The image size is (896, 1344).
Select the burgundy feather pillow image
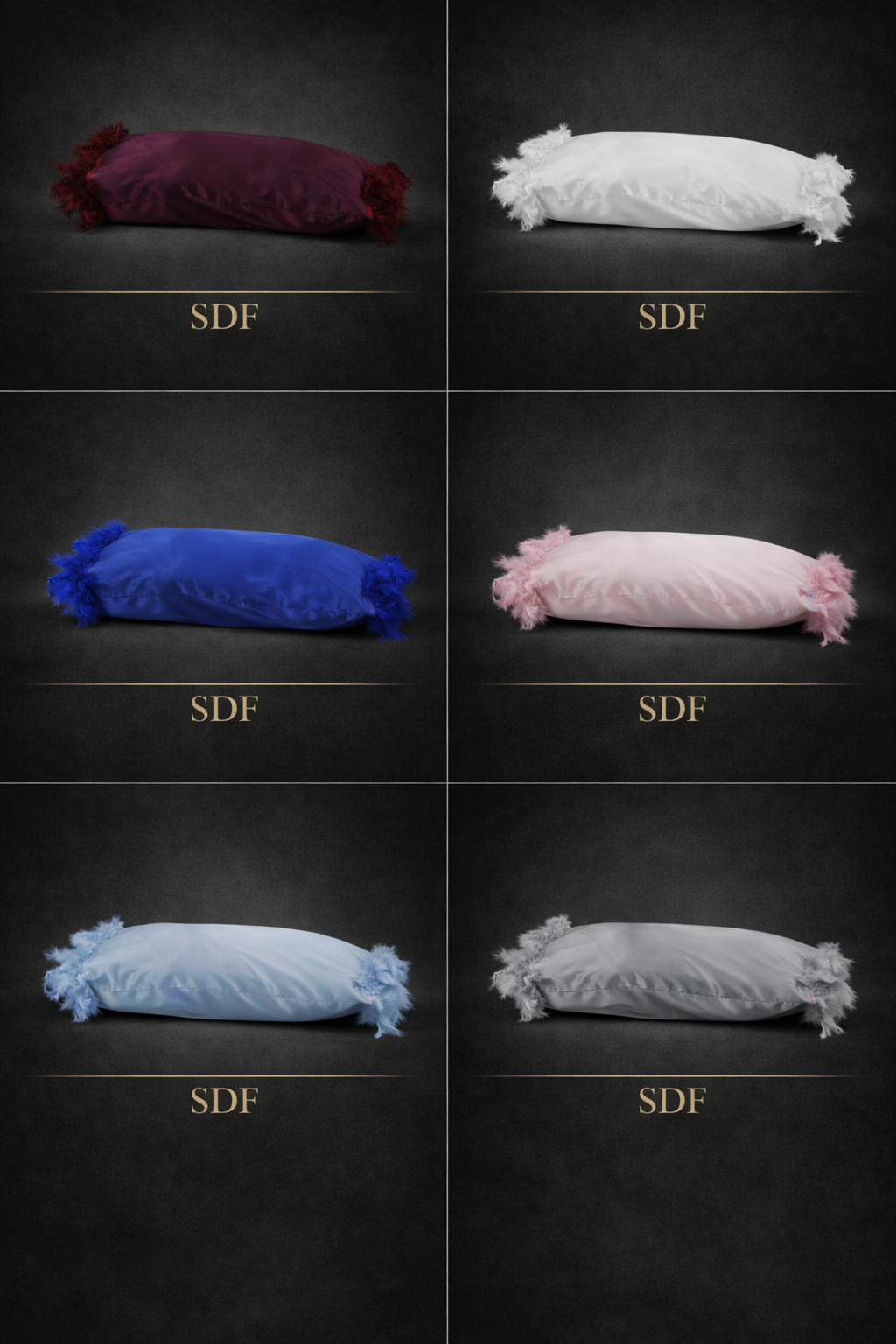coord(230,183)
